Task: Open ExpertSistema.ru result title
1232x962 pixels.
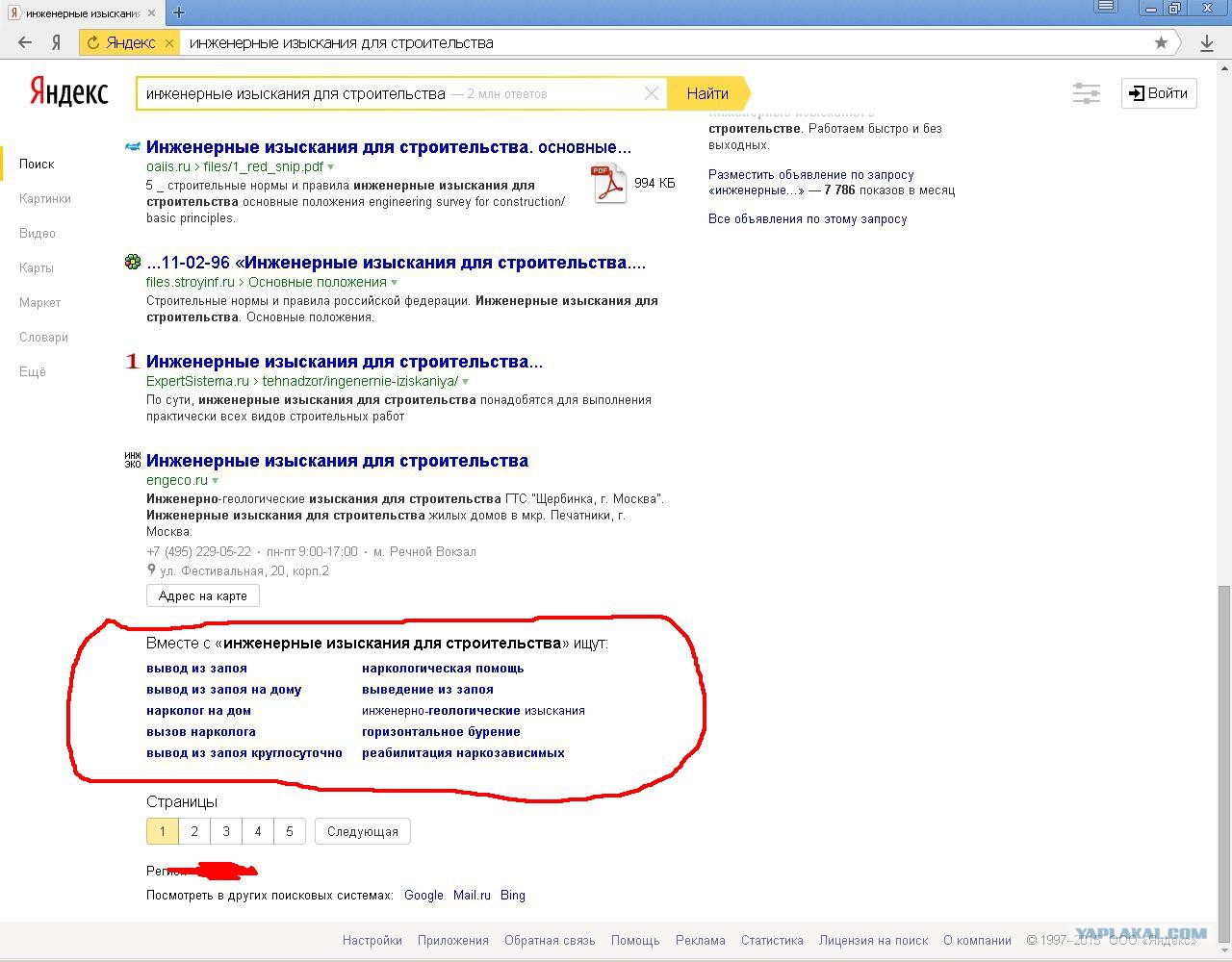Action: tap(345, 362)
